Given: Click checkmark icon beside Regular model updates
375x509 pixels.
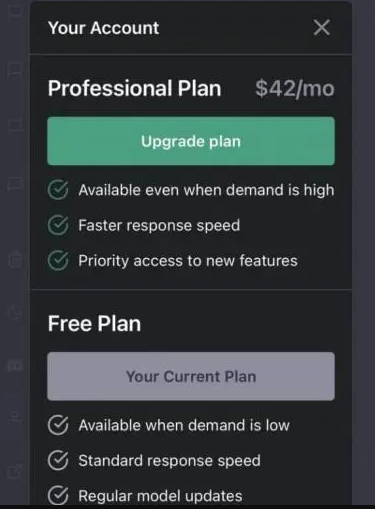Looking at the screenshot, I should pos(58,496).
